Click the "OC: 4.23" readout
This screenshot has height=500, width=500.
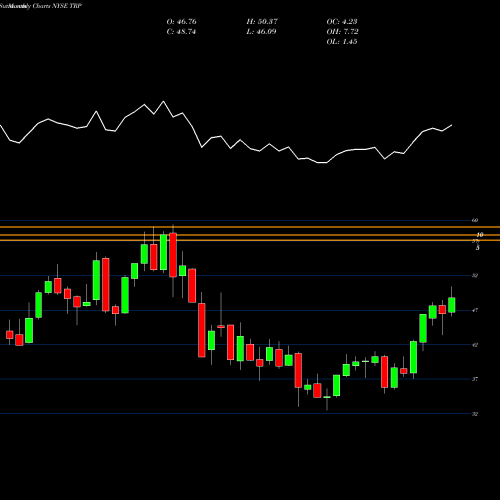pyautogui.click(x=342, y=22)
